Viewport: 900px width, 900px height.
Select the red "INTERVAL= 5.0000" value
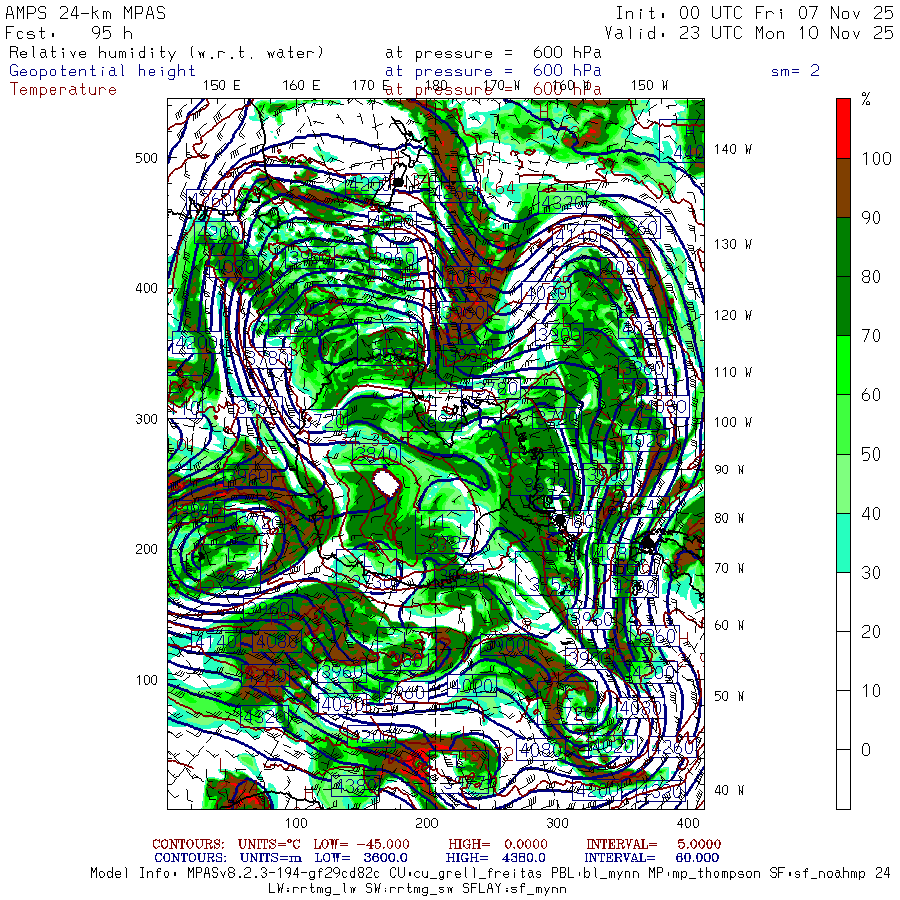[x=654, y=844]
